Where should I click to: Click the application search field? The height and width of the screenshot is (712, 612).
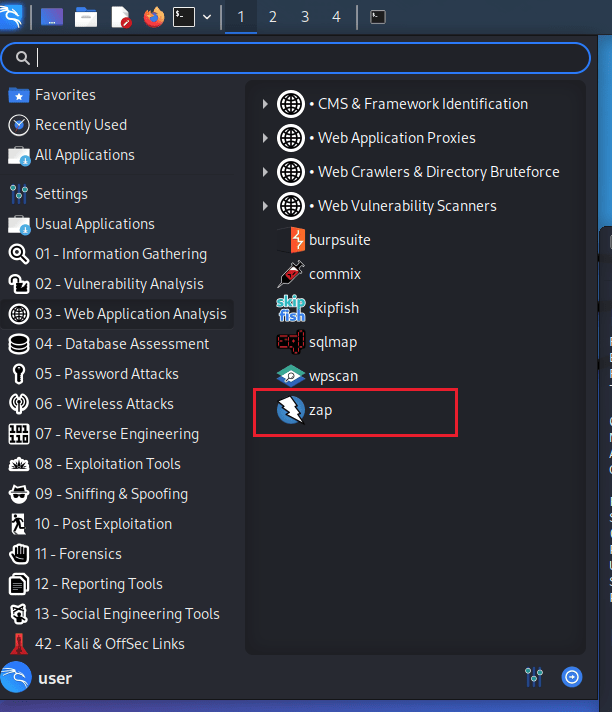click(300, 58)
